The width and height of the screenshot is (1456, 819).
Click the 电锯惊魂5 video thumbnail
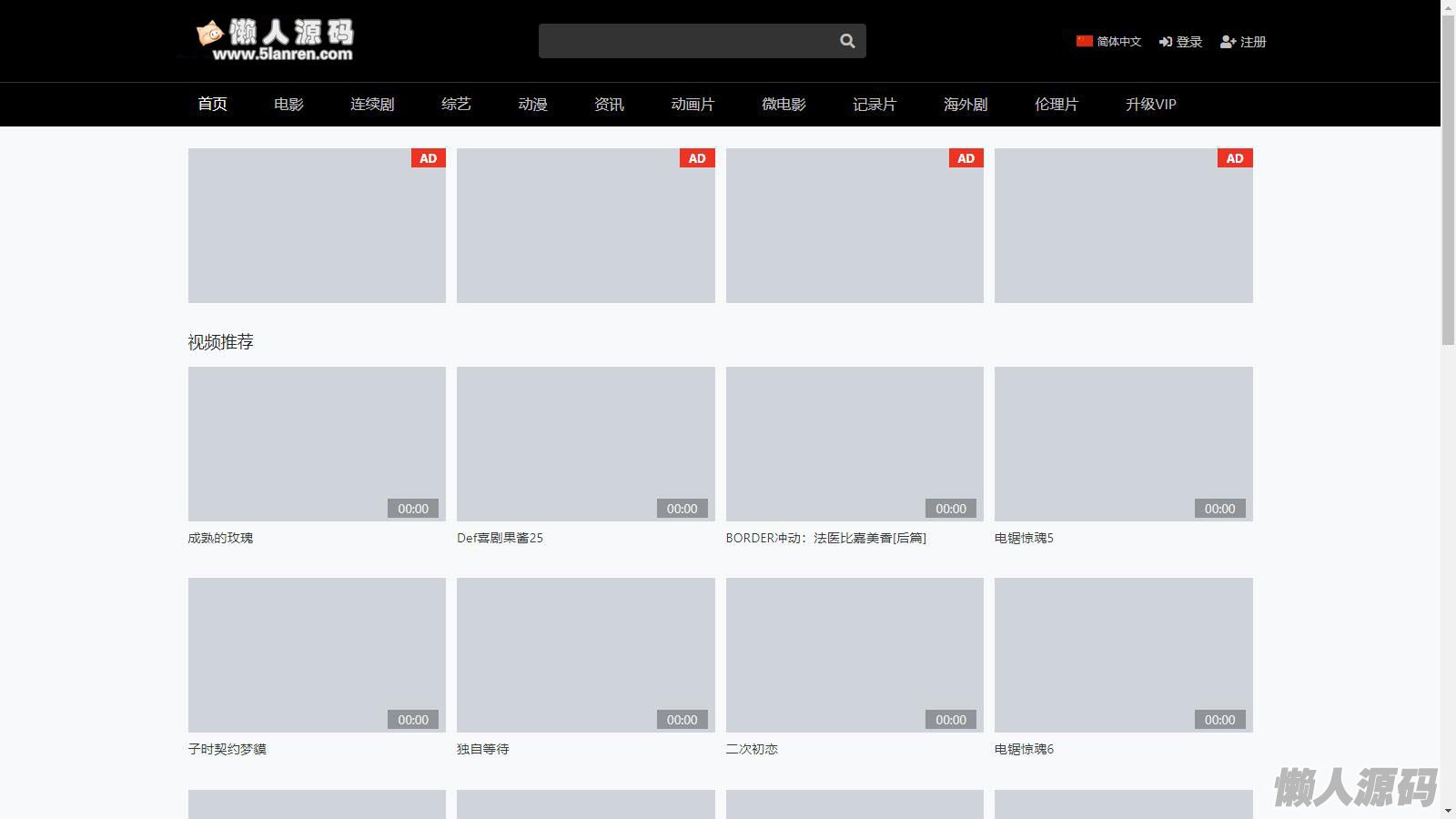(x=1123, y=444)
